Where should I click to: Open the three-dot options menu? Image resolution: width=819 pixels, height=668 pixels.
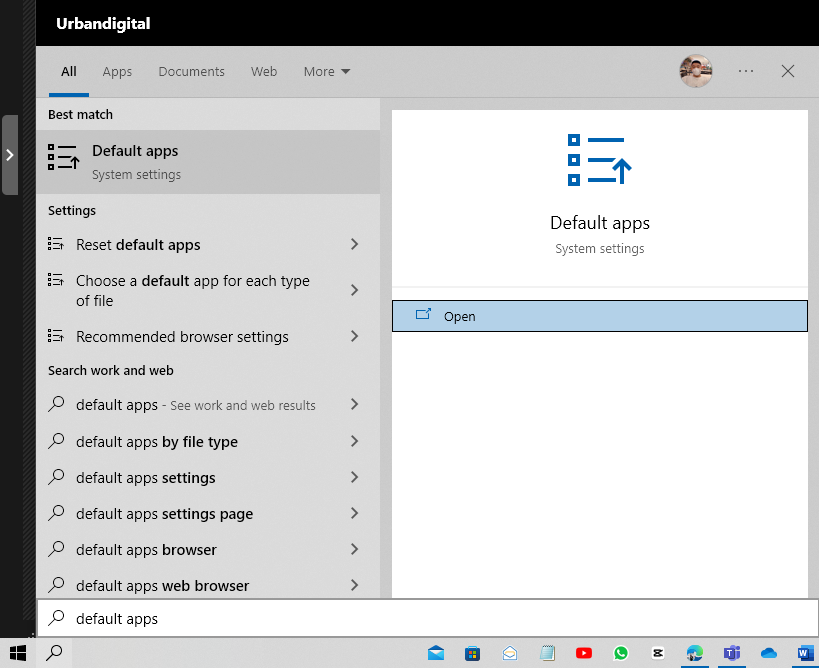coord(746,71)
